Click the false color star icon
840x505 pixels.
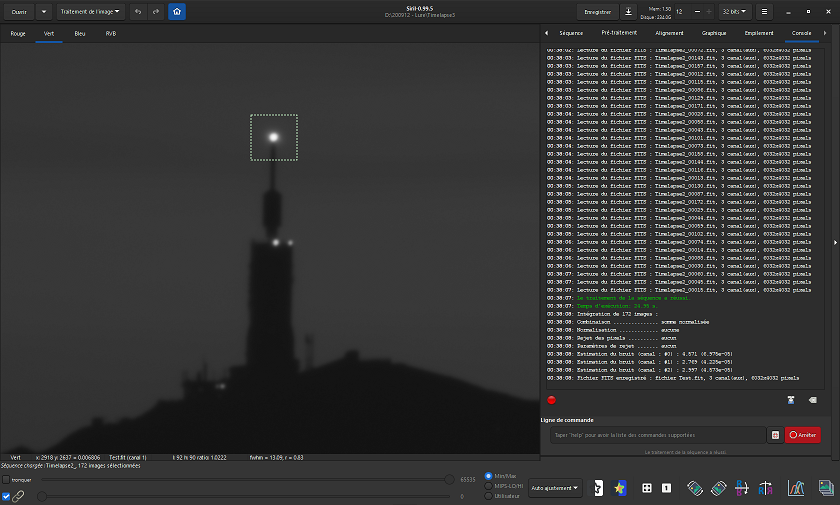[620, 488]
